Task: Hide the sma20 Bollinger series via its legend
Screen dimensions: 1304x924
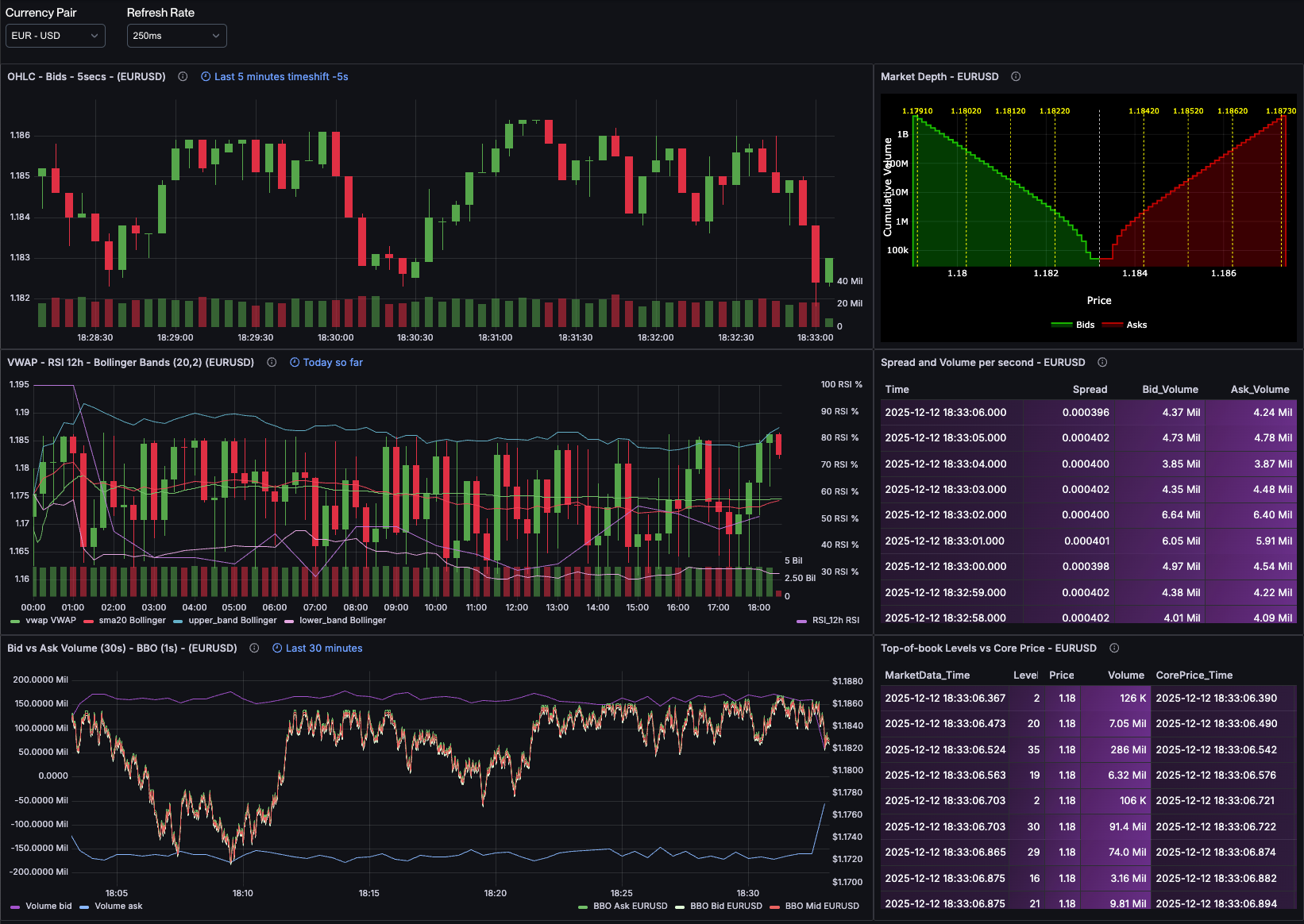Action: pyautogui.click(x=133, y=620)
